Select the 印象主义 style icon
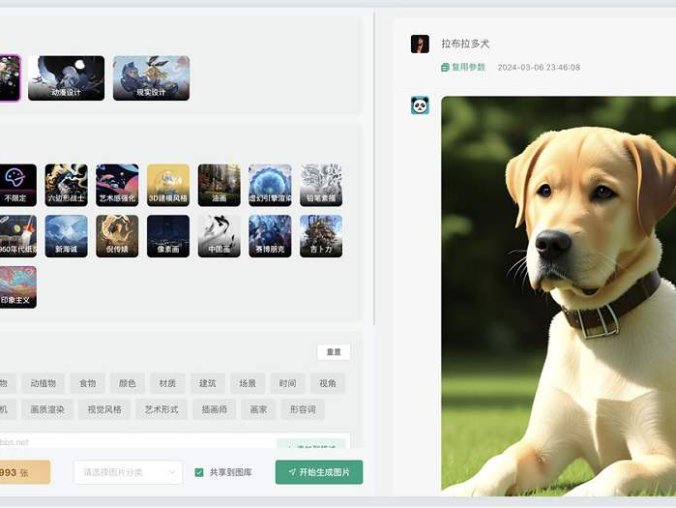This screenshot has width=676, height=508. 17,287
